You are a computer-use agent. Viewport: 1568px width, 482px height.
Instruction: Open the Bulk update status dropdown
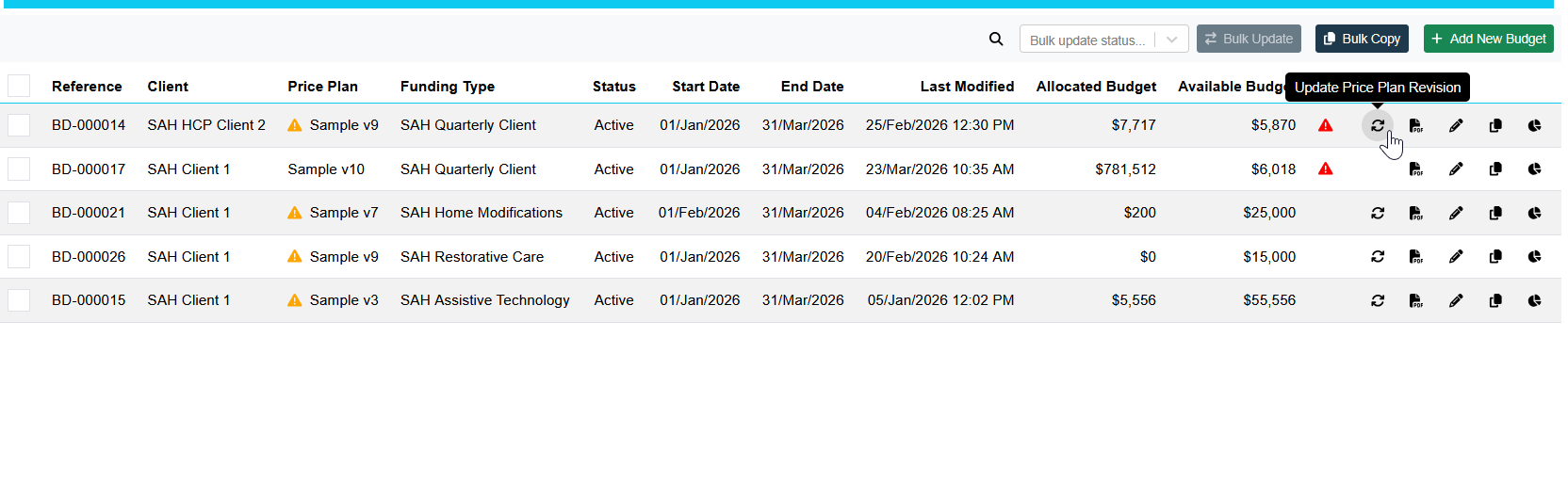(1103, 40)
